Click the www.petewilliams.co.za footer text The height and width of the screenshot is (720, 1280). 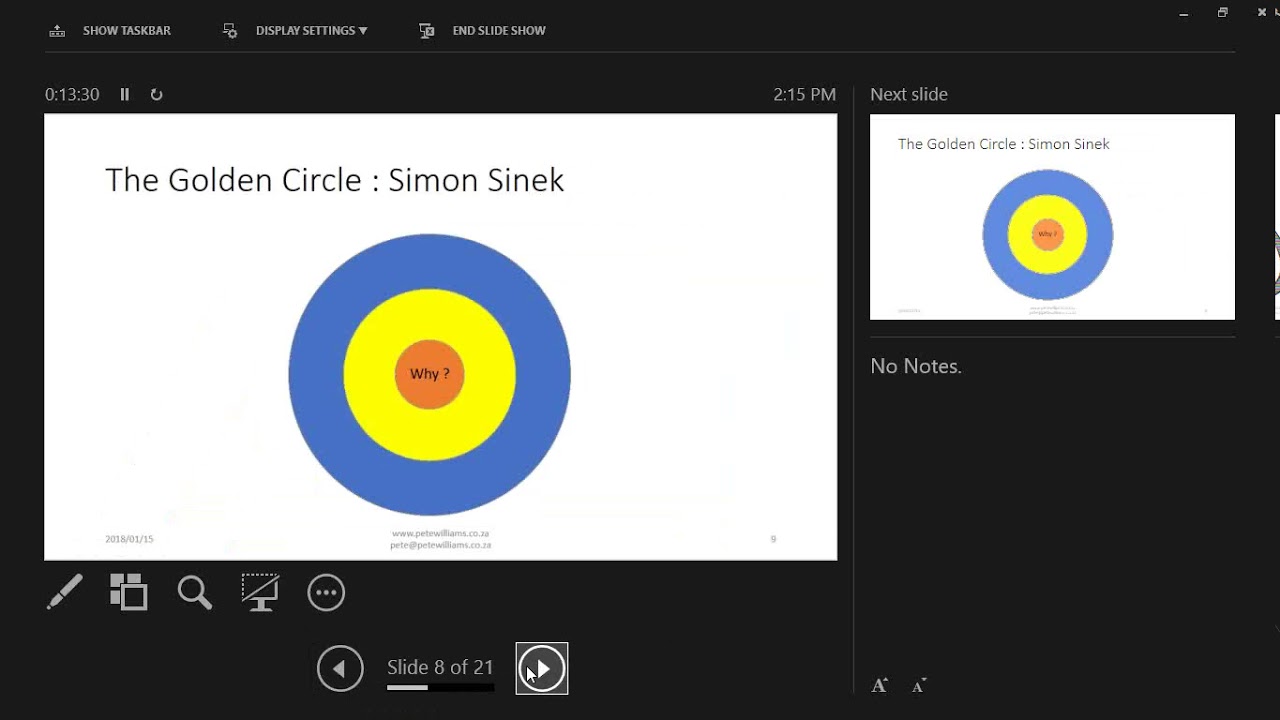(440, 534)
